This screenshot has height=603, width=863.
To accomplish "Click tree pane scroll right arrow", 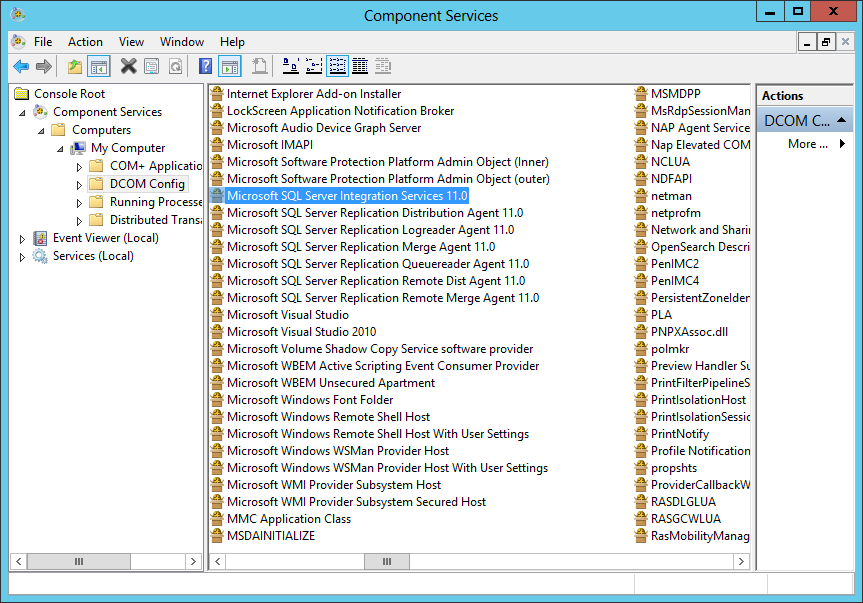I will tap(193, 561).
